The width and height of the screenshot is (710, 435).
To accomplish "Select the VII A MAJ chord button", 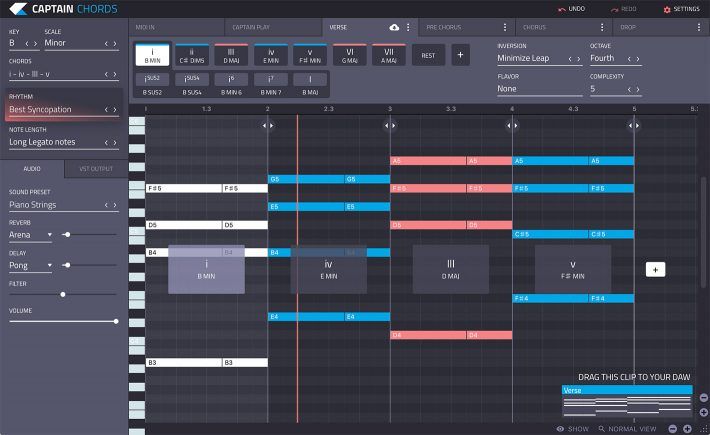I will (389, 55).
